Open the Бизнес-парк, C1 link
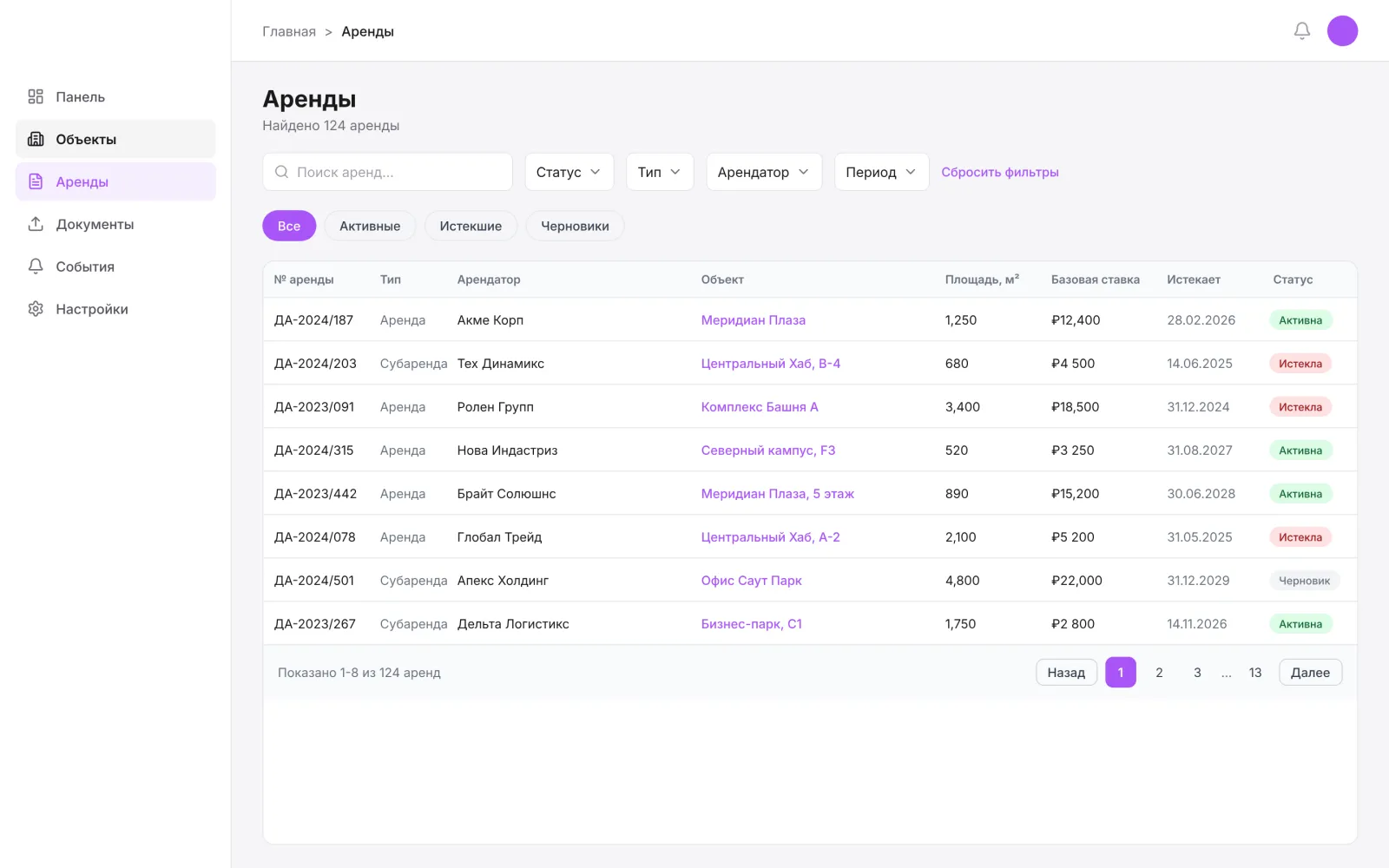This screenshot has width=1389, height=868. (x=751, y=623)
